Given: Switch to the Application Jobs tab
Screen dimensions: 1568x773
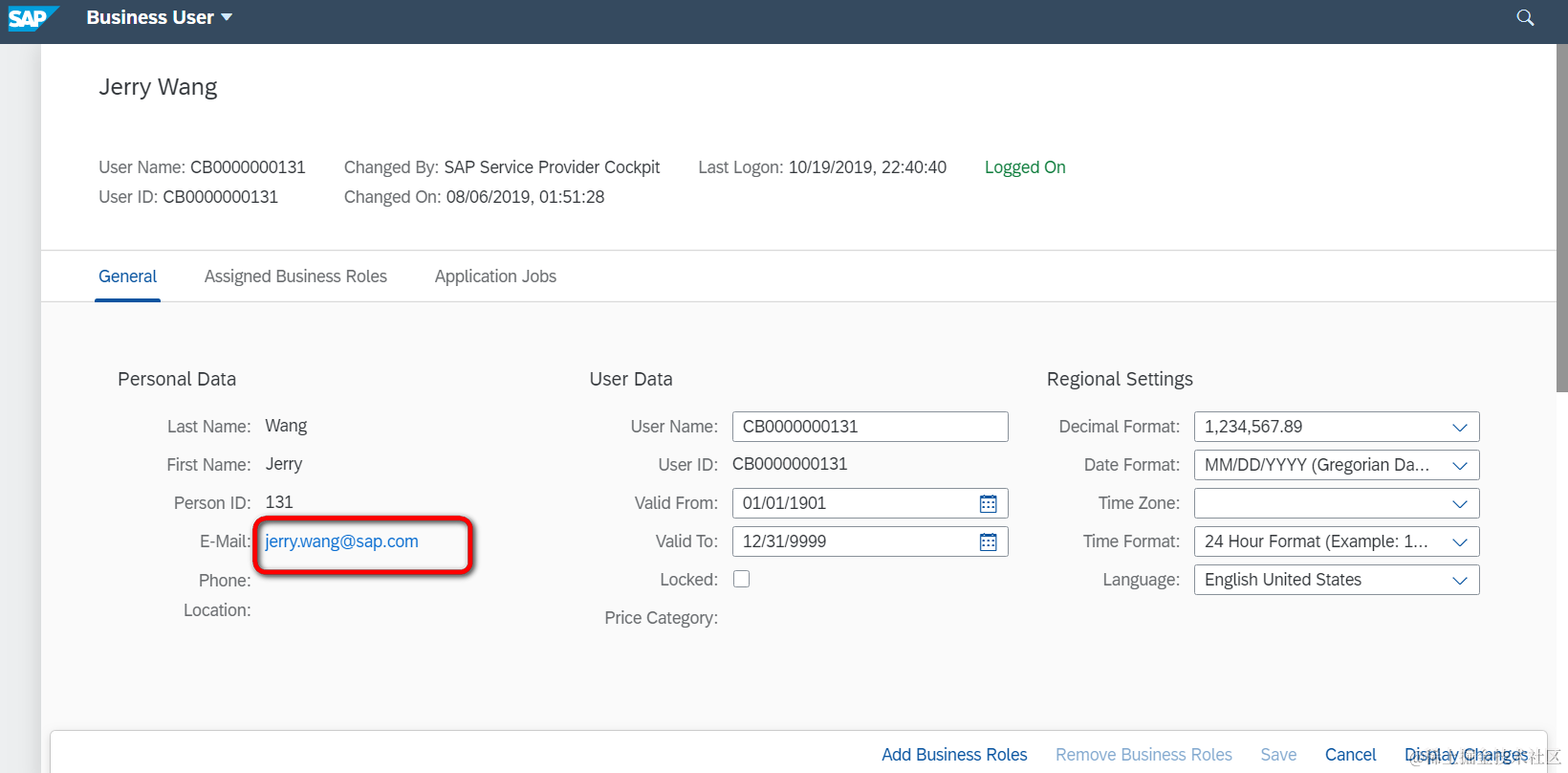Looking at the screenshot, I should (495, 276).
